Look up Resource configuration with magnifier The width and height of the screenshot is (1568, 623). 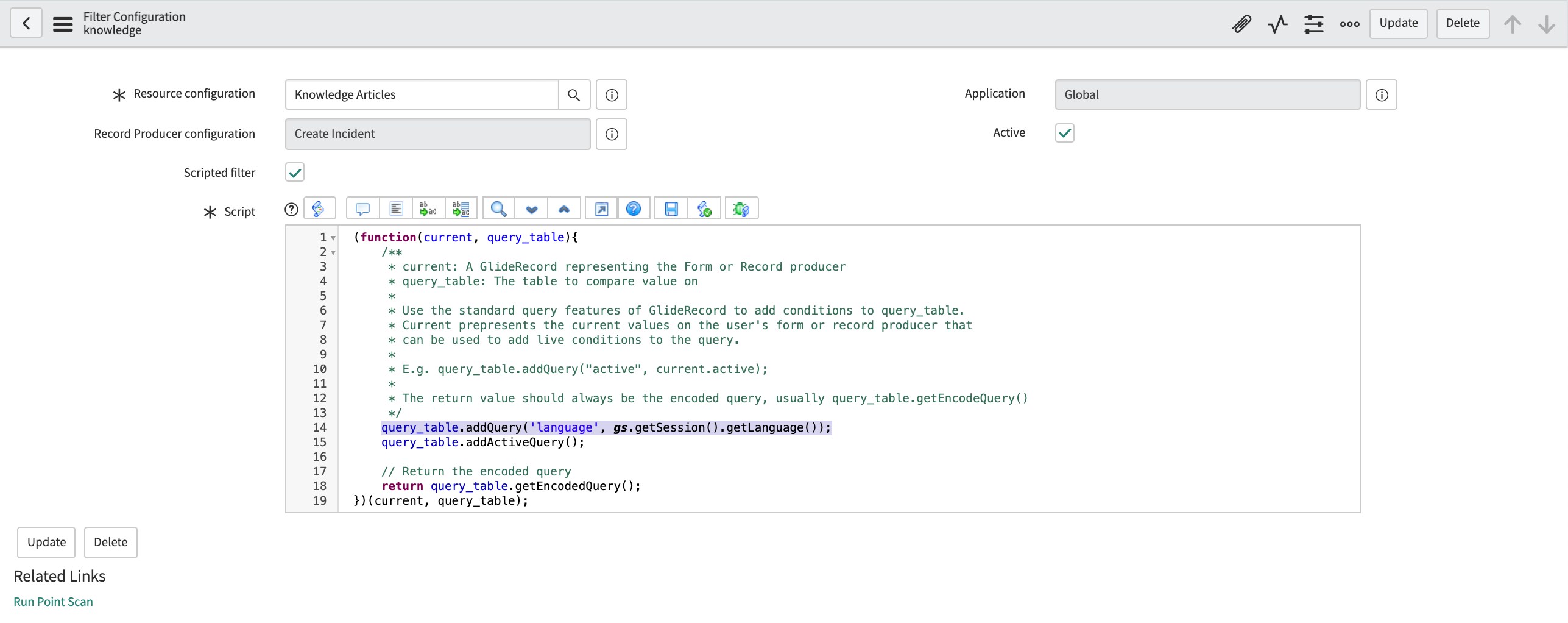tap(574, 94)
